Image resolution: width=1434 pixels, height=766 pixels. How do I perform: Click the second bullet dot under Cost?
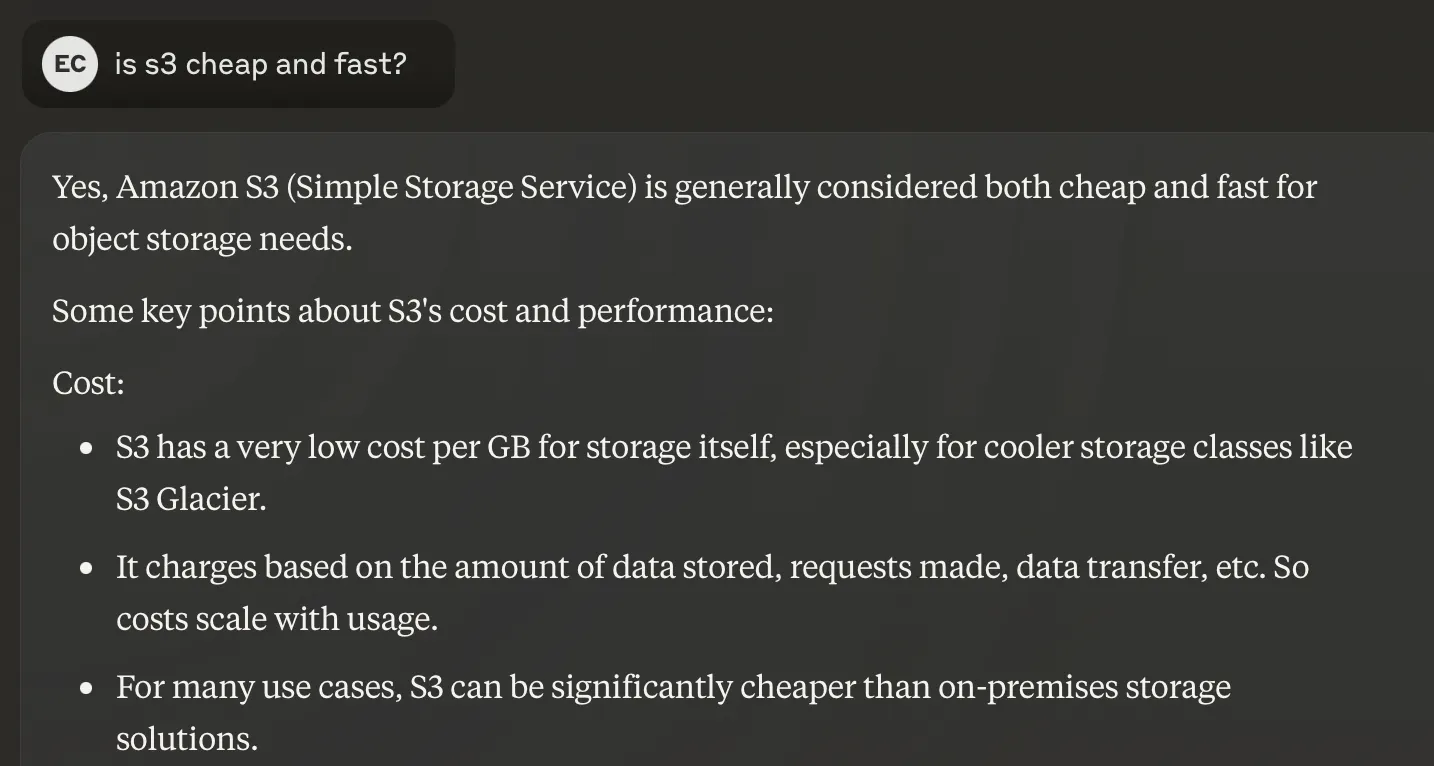(87, 568)
